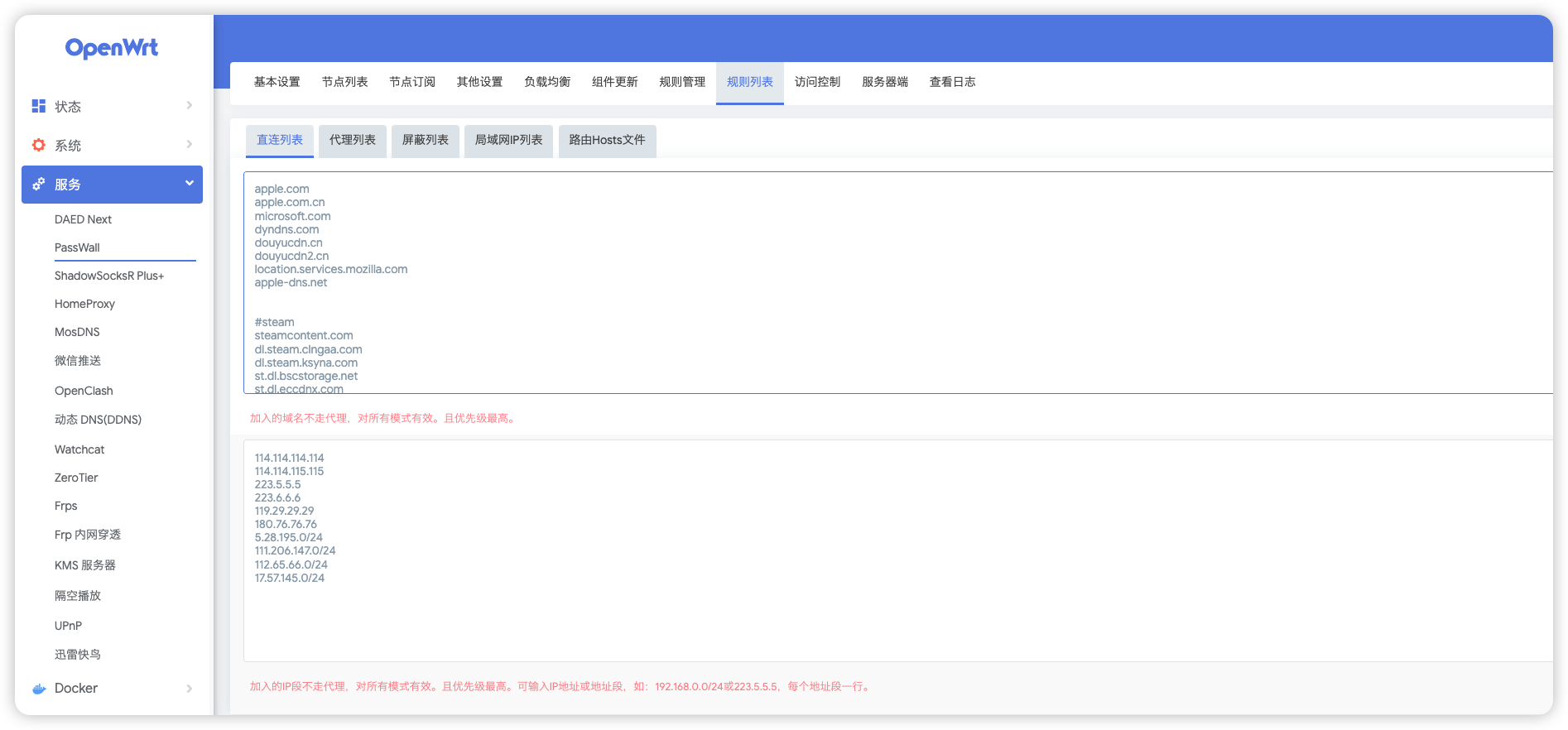
Task: Open the 服务器端 tab
Action: [885, 82]
